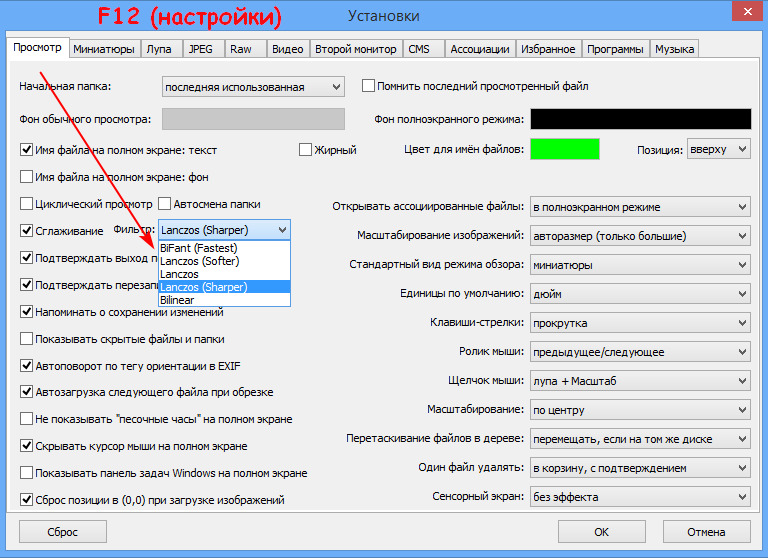Image resolution: width=768 pixels, height=558 pixels.
Task: Open the Сенсорный экран dropdown
Action: [x=640, y=497]
